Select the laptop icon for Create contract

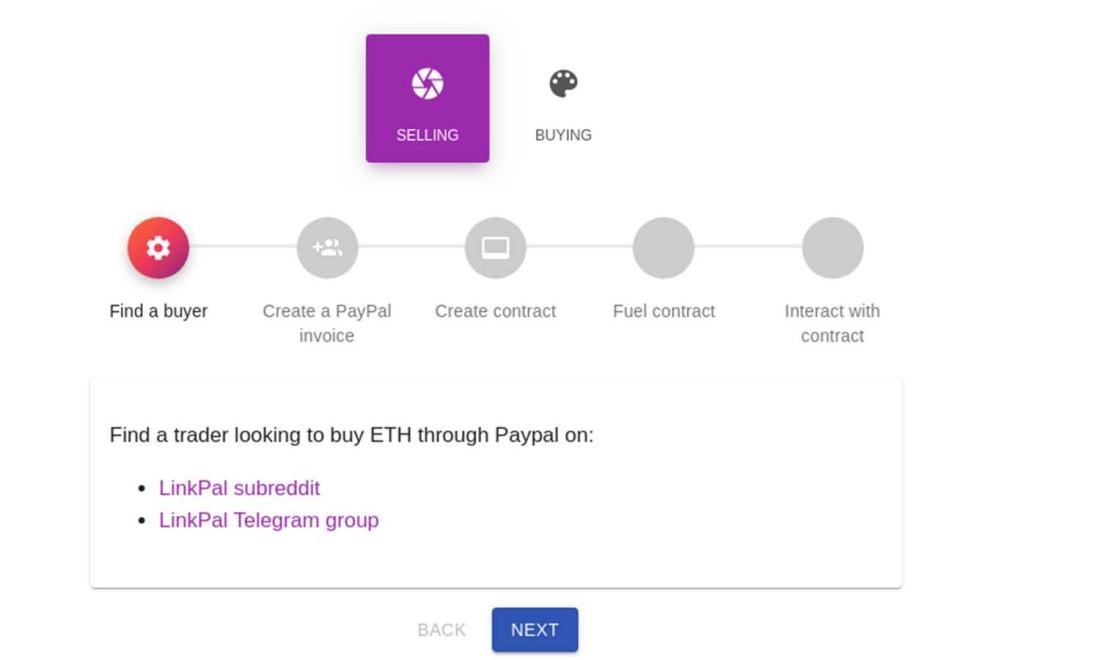click(x=495, y=247)
